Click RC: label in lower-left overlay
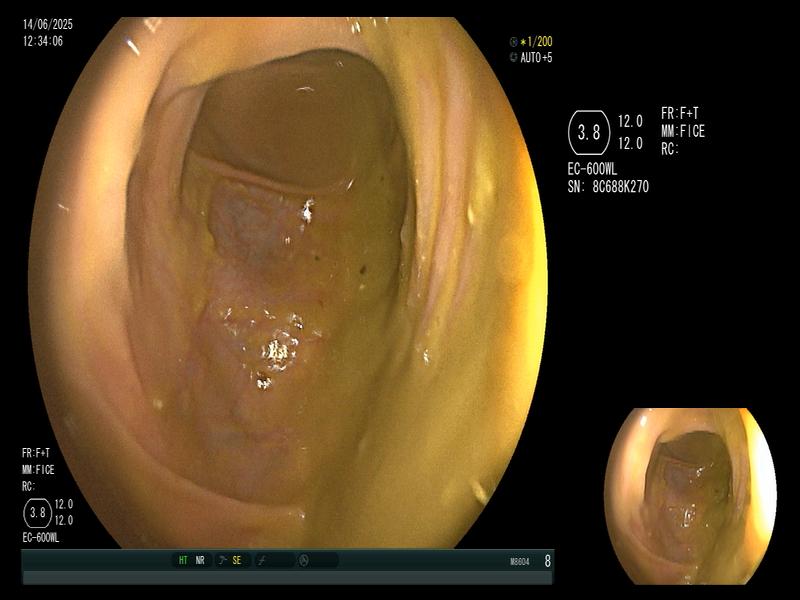The width and height of the screenshot is (800, 600). click(29, 487)
